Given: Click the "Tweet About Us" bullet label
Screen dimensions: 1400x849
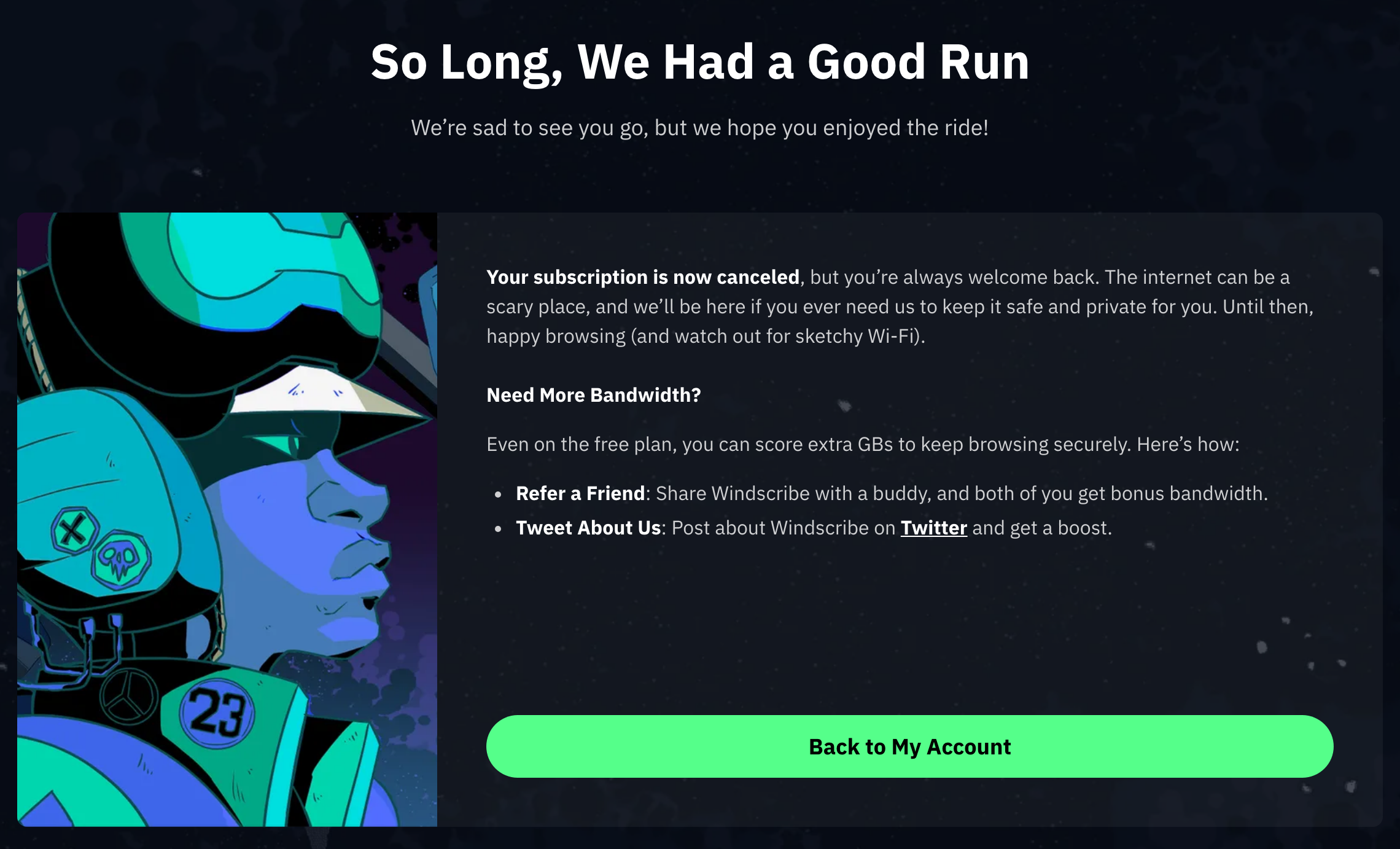Looking at the screenshot, I should (588, 528).
